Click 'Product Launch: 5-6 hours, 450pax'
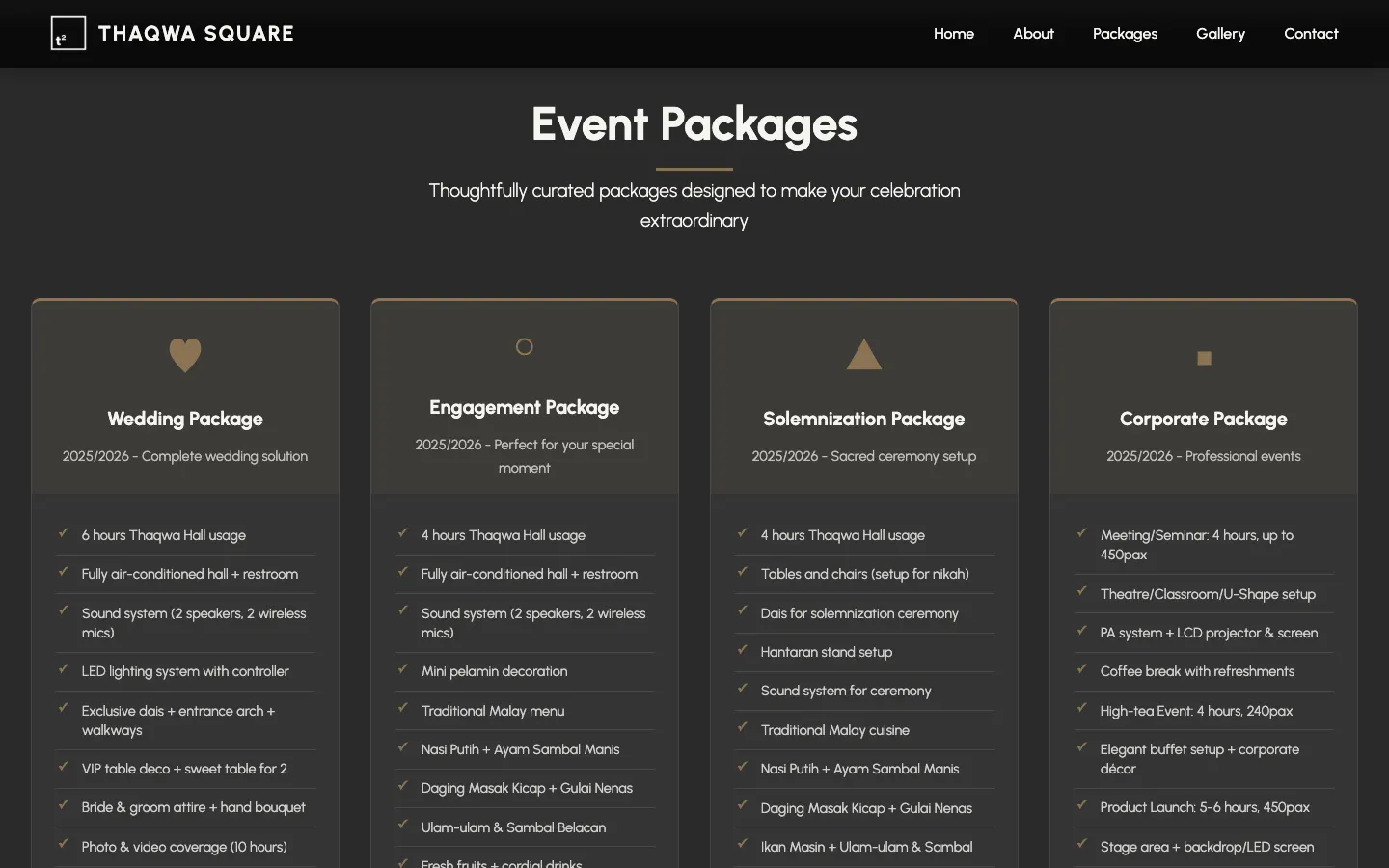Screen dimensions: 1389x868 [x=1205, y=807]
